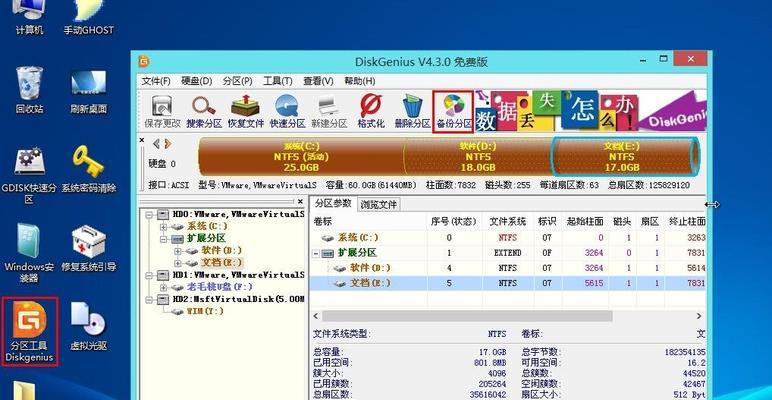Select the 文档(E:) 17.0GB bar segment
The image size is (772, 400).
click(625, 157)
